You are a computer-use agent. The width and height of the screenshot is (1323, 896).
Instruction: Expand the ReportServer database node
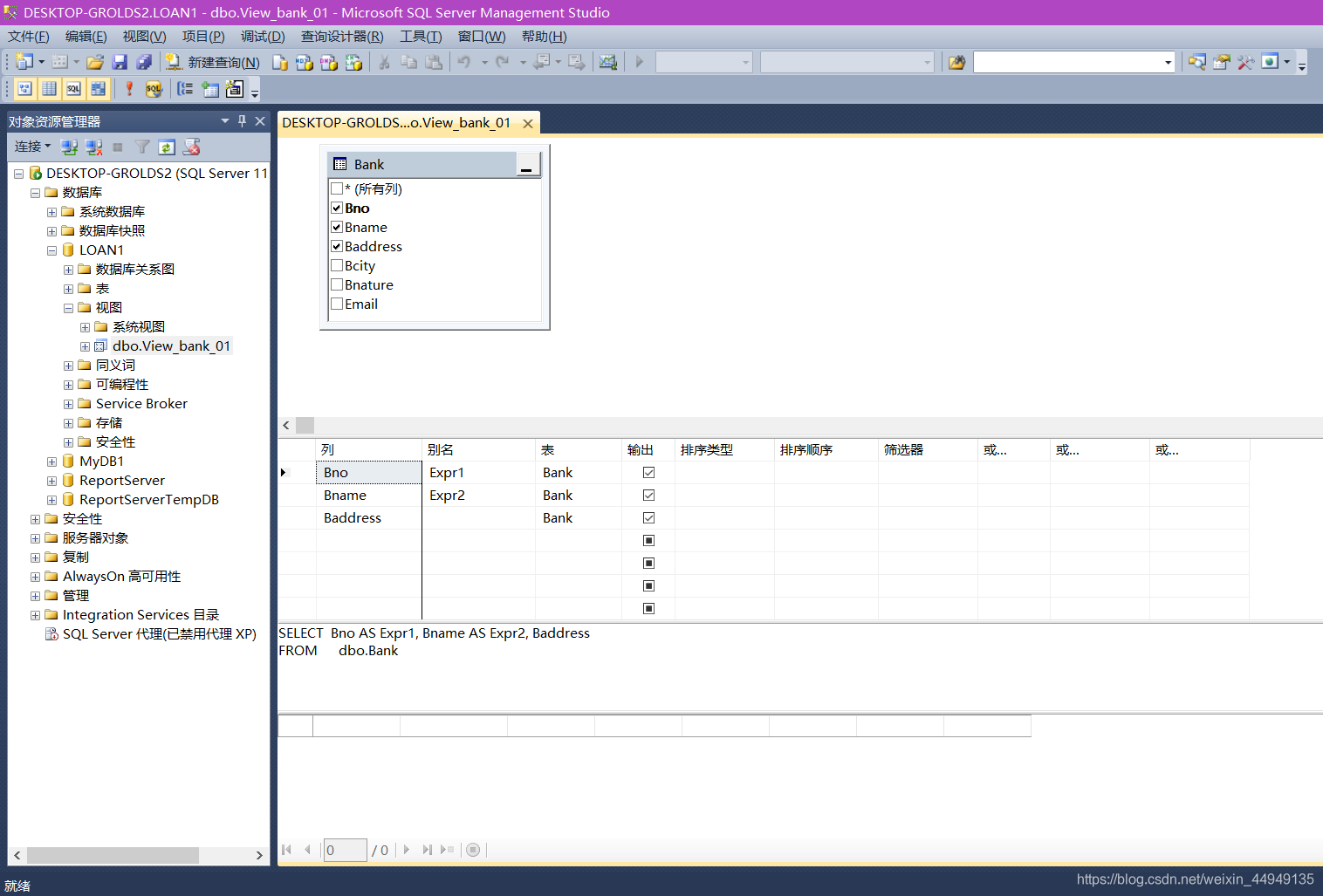tap(51, 481)
